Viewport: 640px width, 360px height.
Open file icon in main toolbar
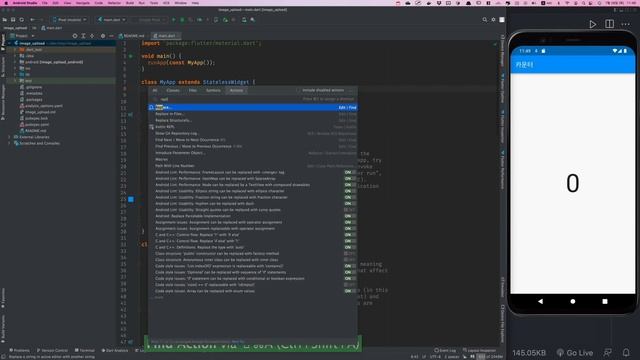tap(4, 20)
